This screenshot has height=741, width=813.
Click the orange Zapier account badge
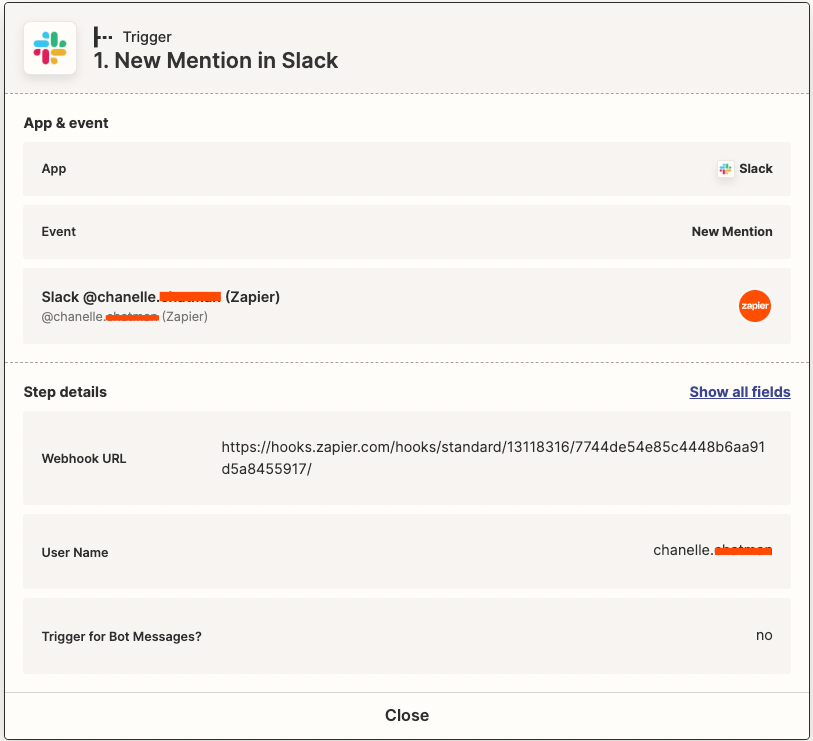754,306
